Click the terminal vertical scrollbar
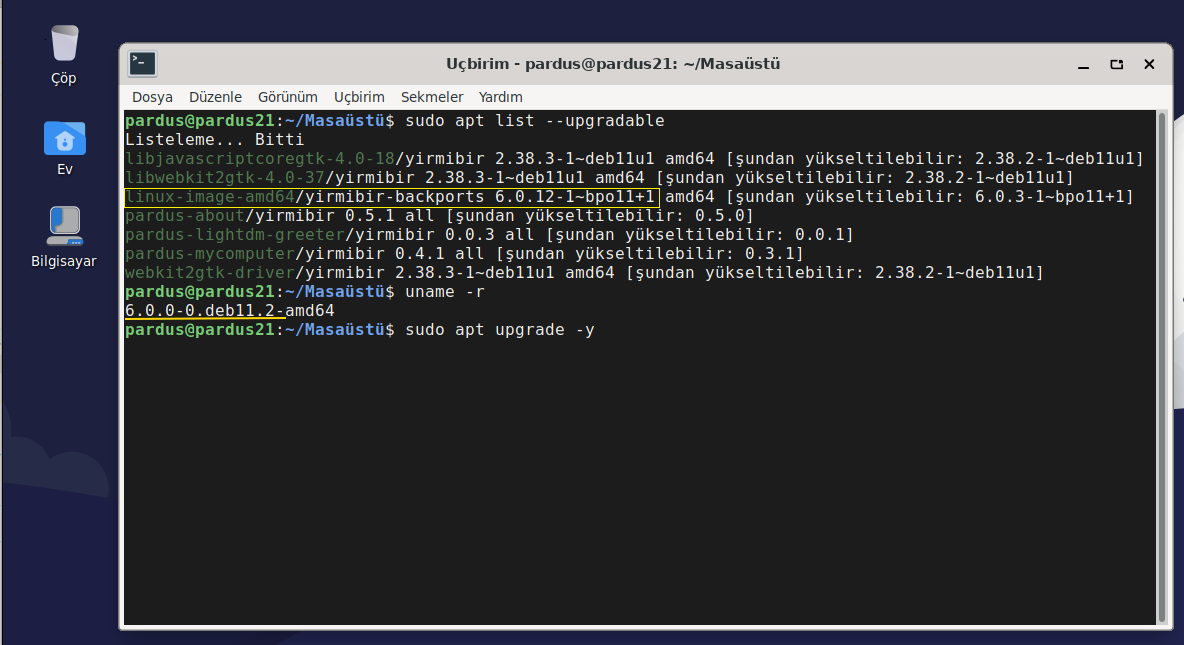Viewport: 1184px width, 645px height. click(x=1162, y=367)
